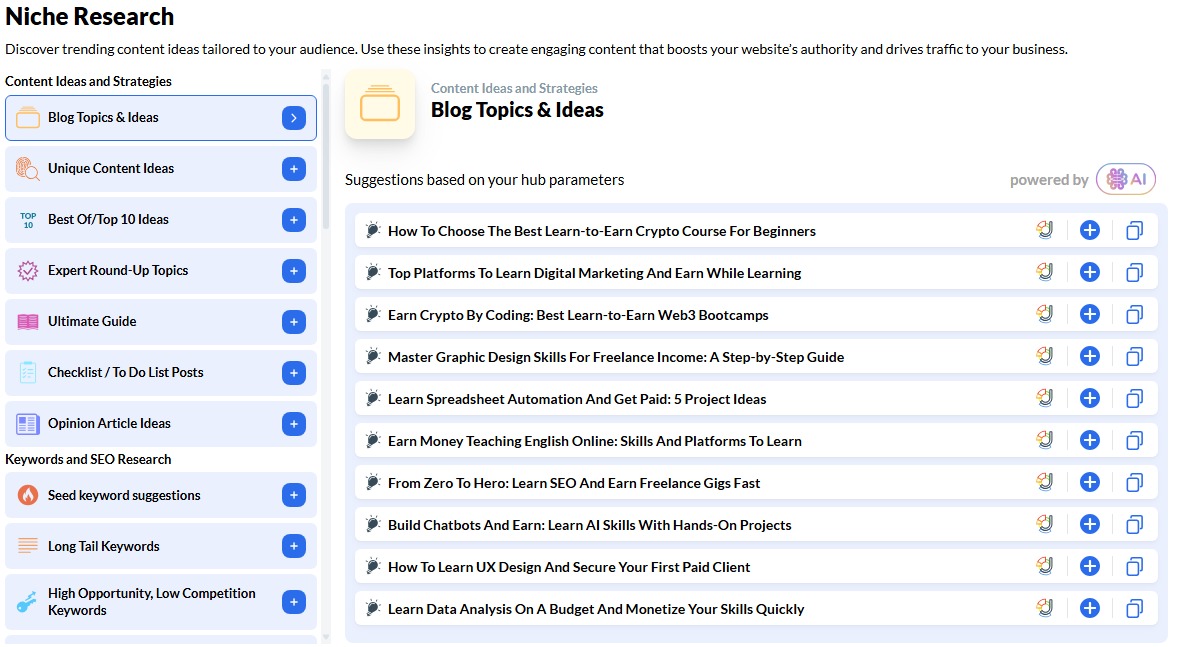Copy the 'Build Chatbots And Earn' topic
This screenshot has height=647, width=1180.
click(1134, 525)
